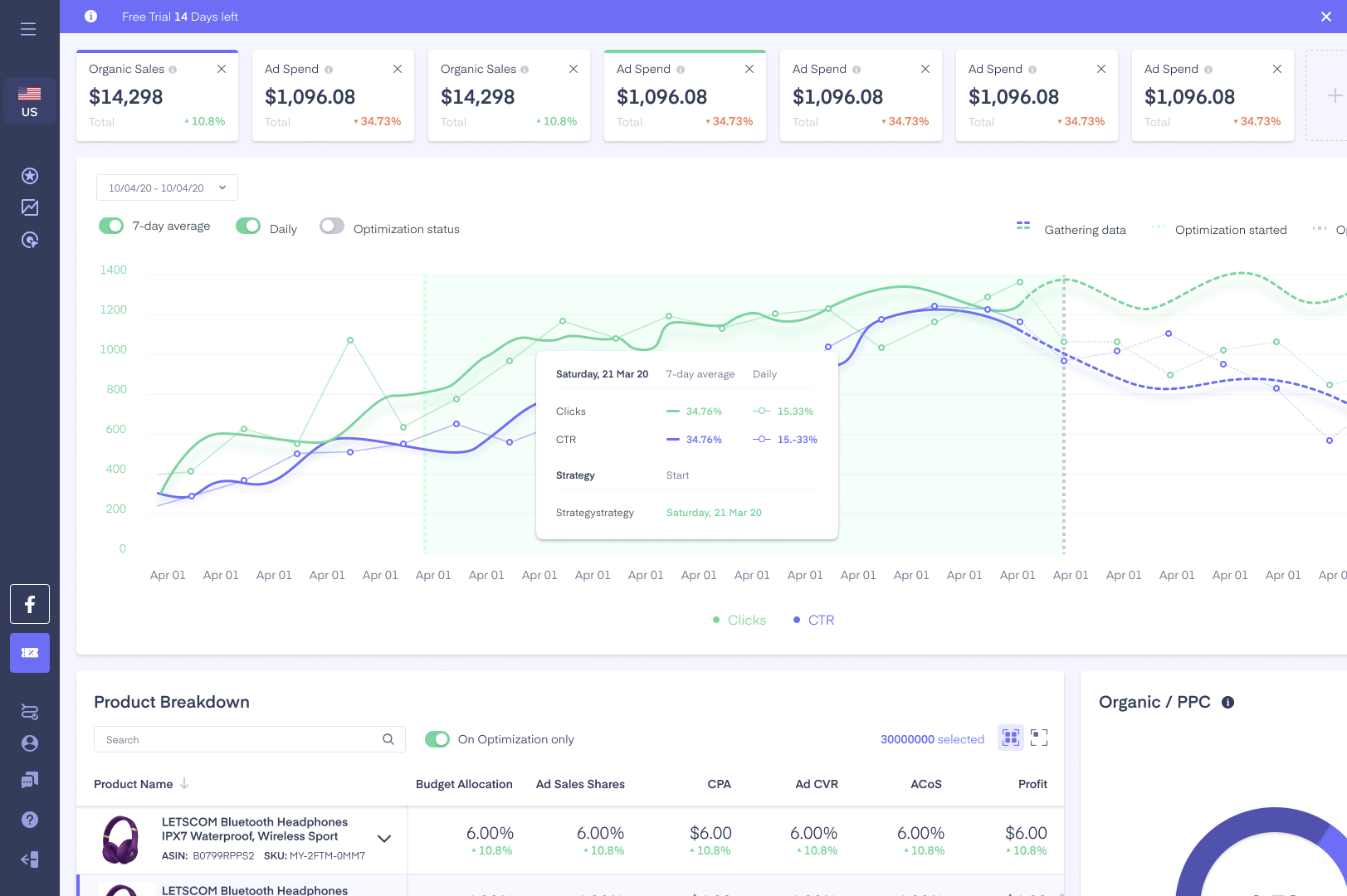Click the info icon on the first Ad Spend card
1347x896 pixels.
pos(329,70)
